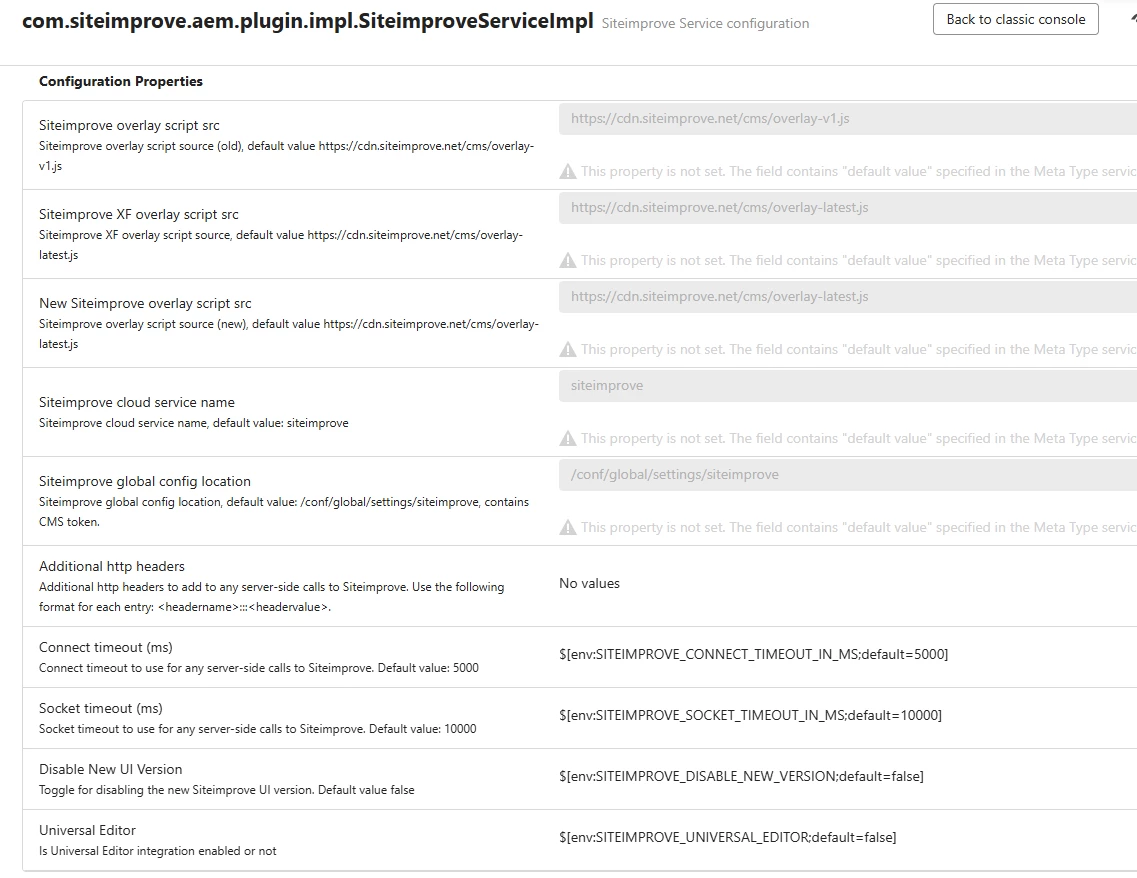The height and width of the screenshot is (878, 1137).
Task: Click the 'New Siteimprove overlay script src' label
Action: click(145, 304)
